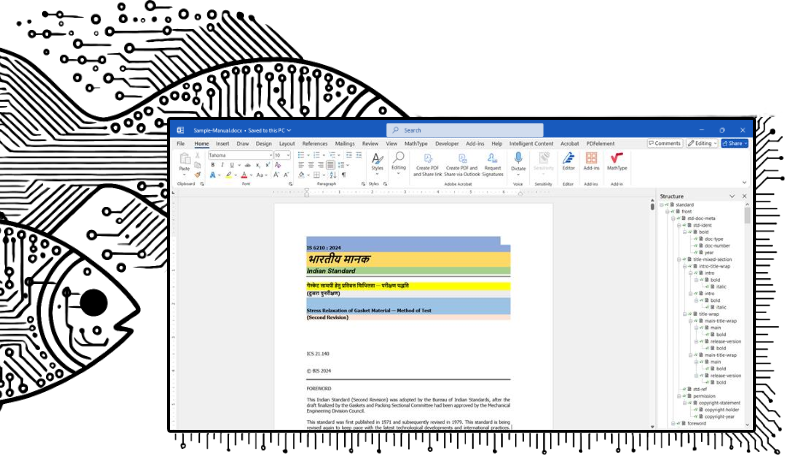The height and width of the screenshot is (457, 800).
Task: Click the Dictate microphone icon
Action: click(x=518, y=159)
